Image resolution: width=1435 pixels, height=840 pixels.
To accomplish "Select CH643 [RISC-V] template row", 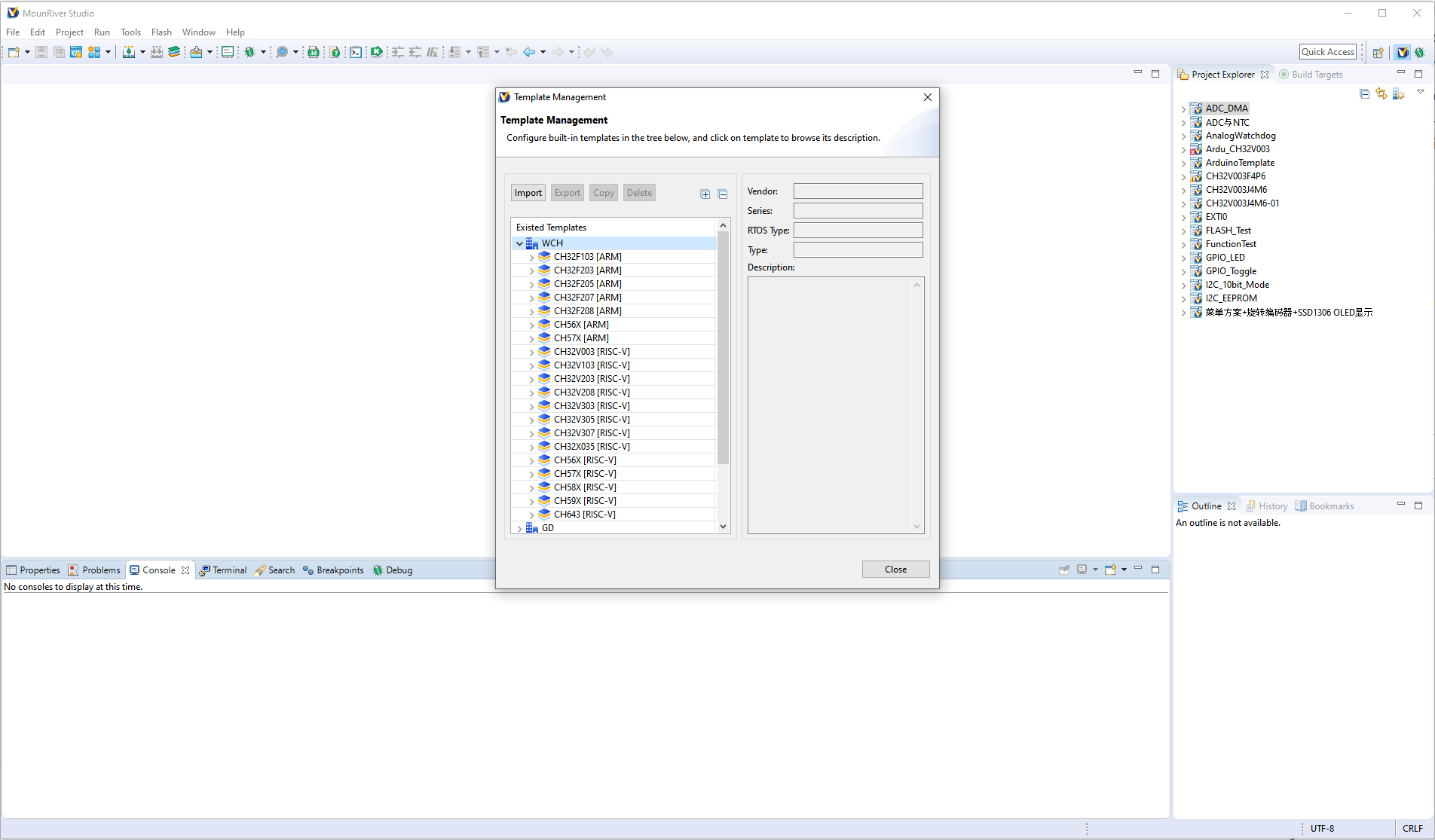I will coord(584,515).
